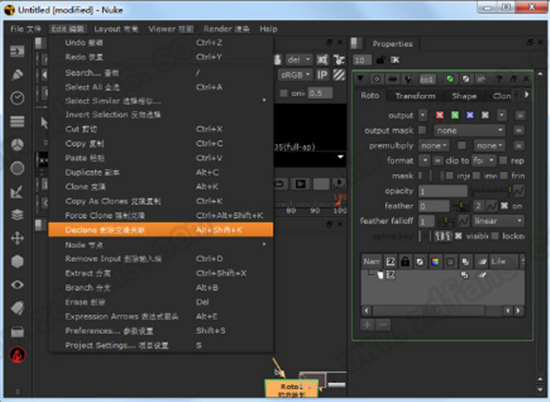The width and height of the screenshot is (550, 402).
Task: Click the white striped icon in Roto panel header
Action: click(x=466, y=79)
